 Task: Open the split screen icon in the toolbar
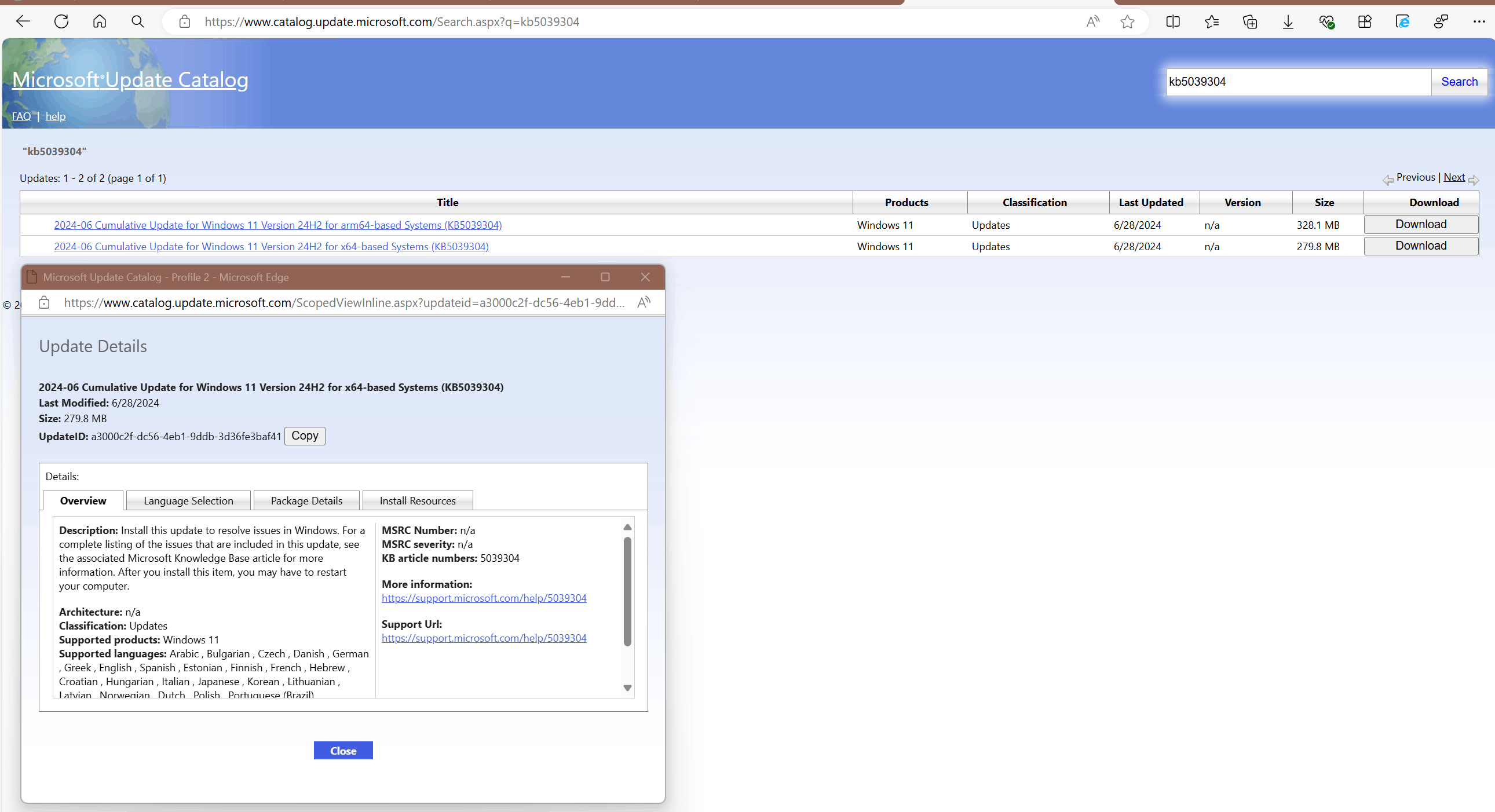pyautogui.click(x=1172, y=21)
